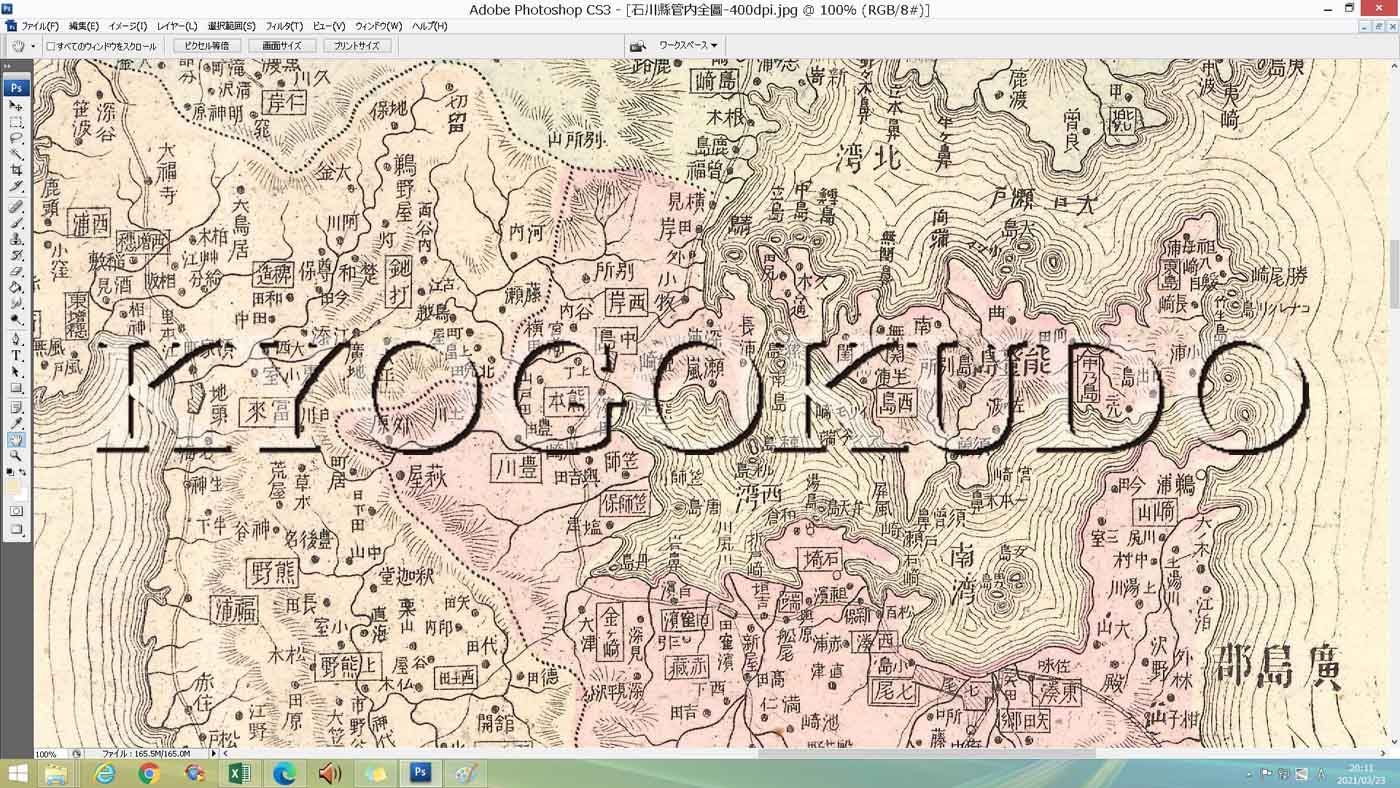
Task: Open the Help menu
Action: 430,26
